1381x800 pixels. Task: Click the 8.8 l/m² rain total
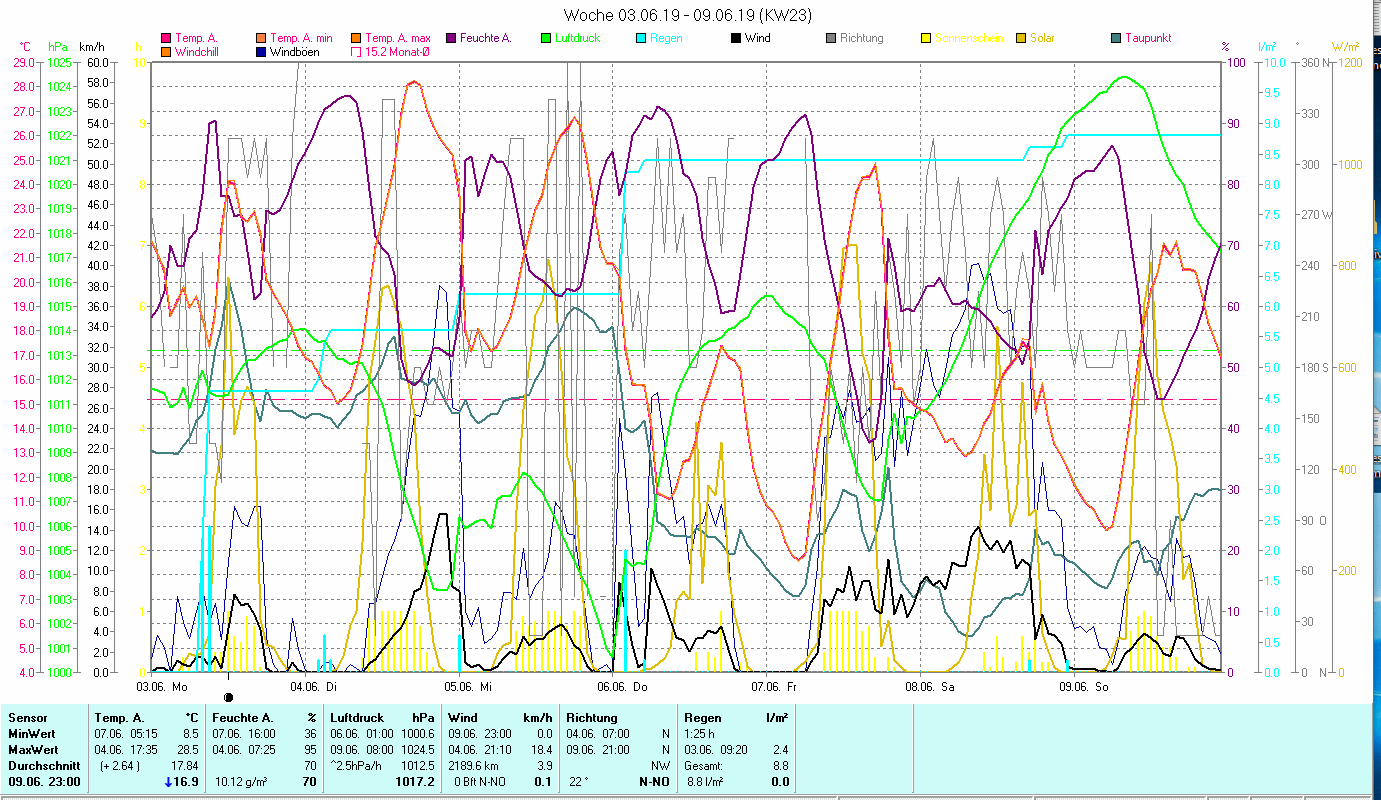tap(705, 782)
